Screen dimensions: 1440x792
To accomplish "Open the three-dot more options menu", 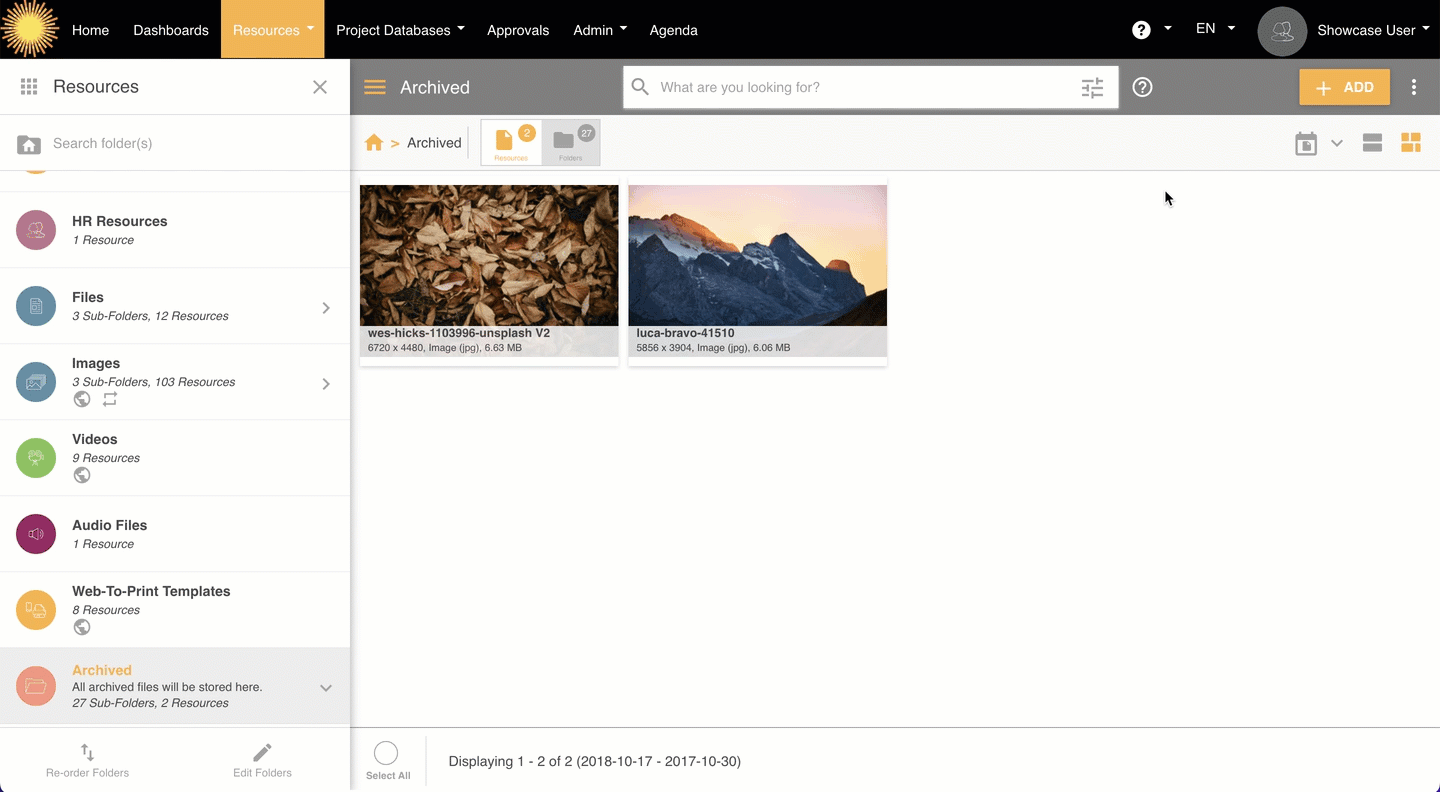I will [x=1413, y=87].
